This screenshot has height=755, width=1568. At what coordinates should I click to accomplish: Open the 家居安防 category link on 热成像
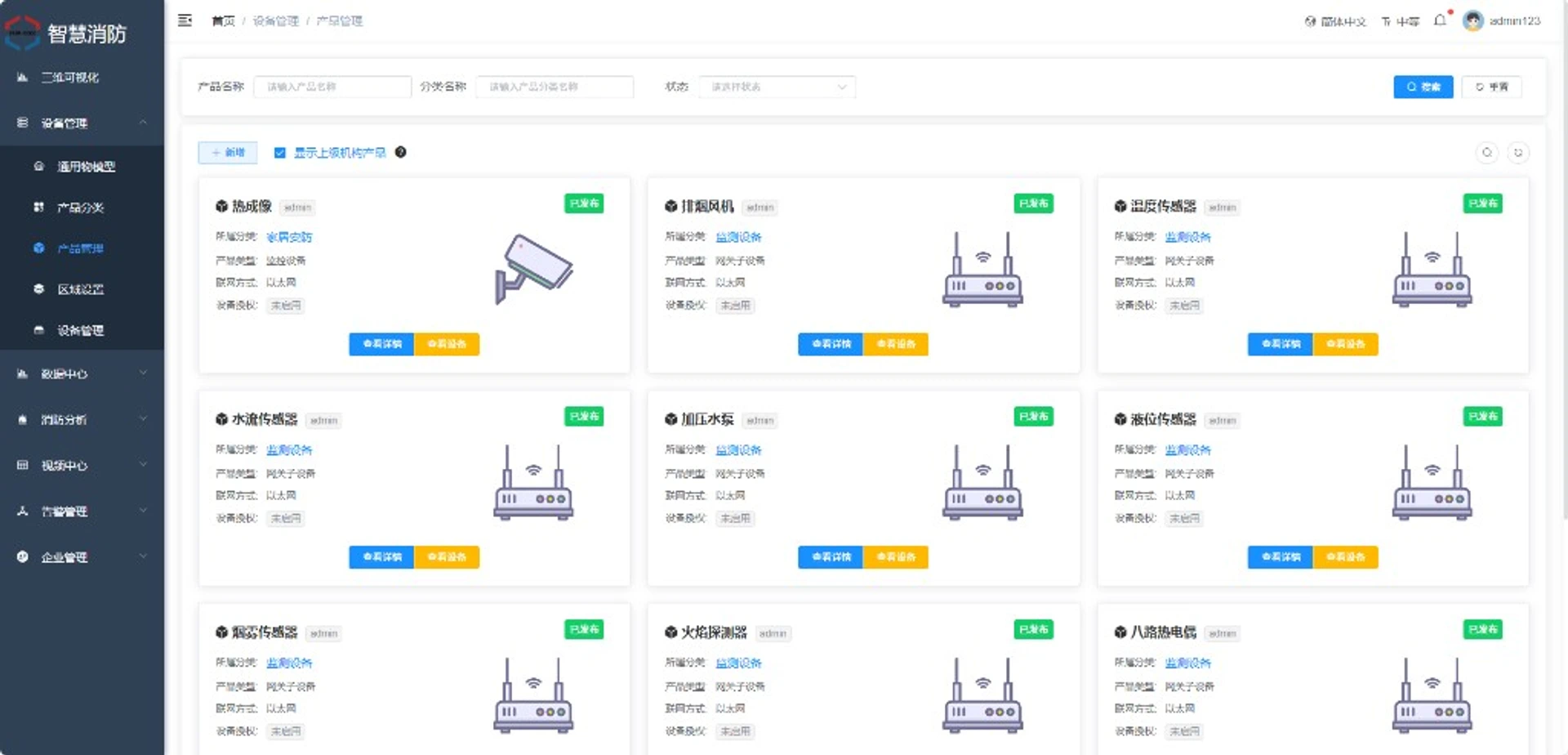[x=289, y=237]
